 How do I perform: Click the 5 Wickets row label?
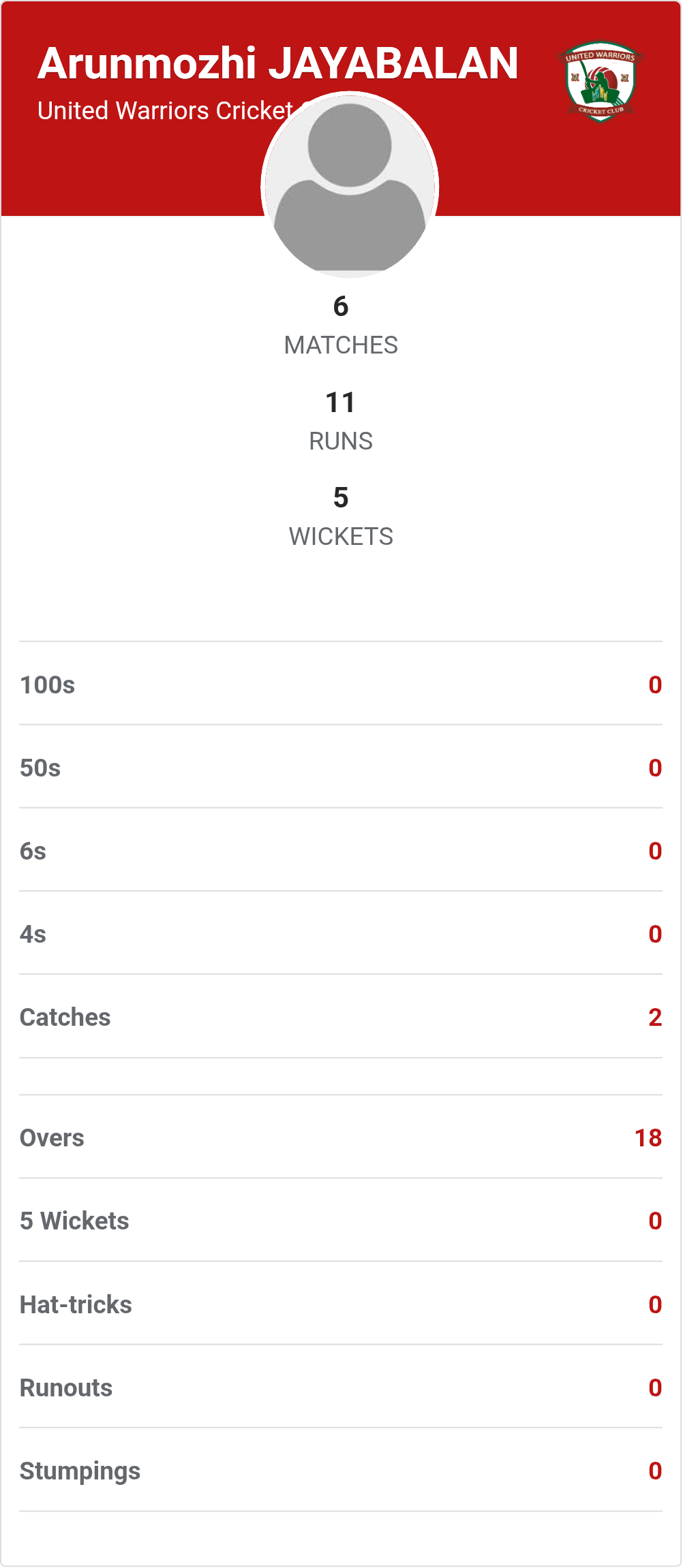75,1221
